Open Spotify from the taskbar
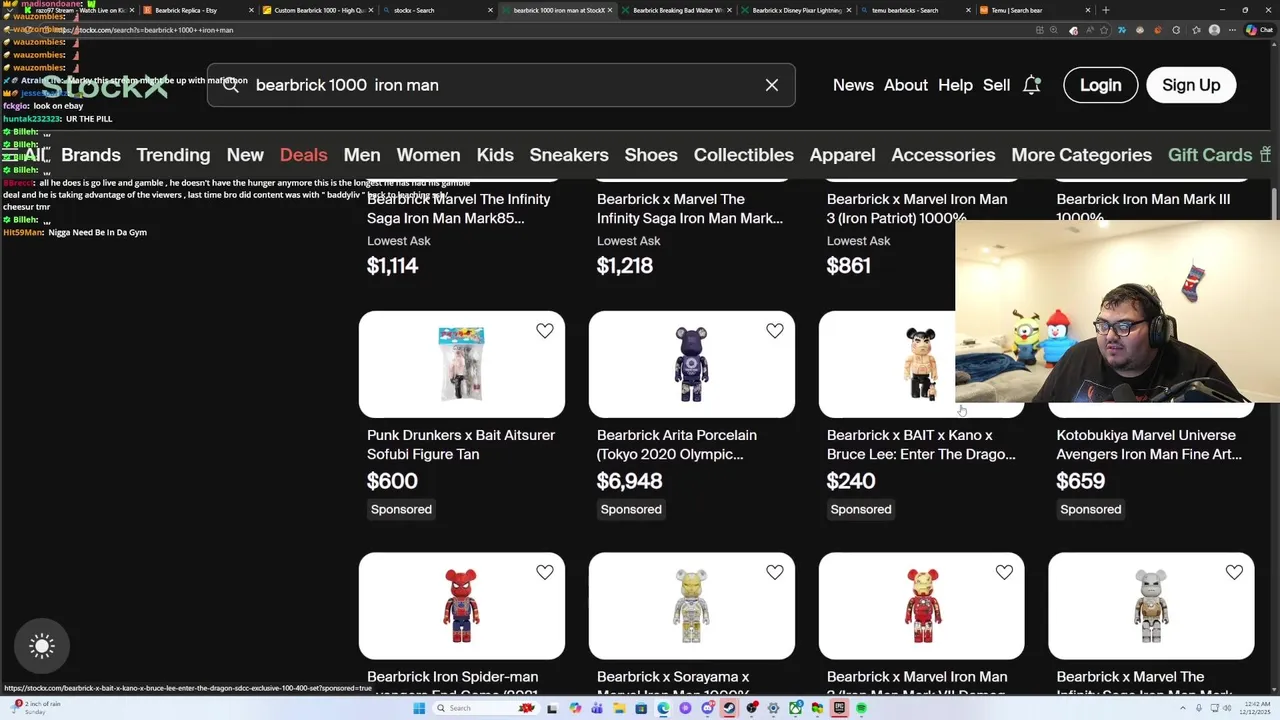The width and height of the screenshot is (1280, 720). [861, 708]
